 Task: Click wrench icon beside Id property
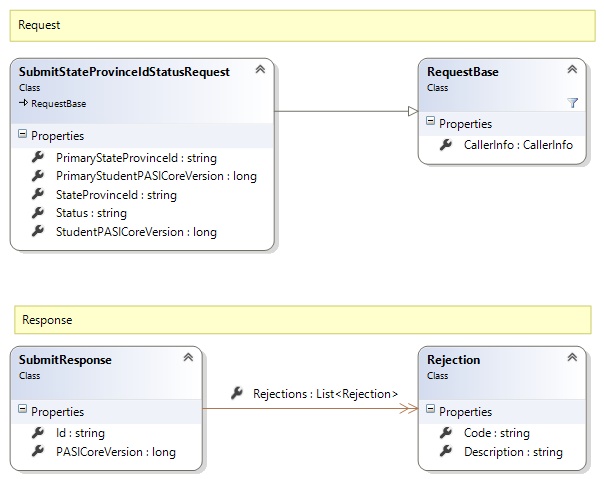[38, 433]
